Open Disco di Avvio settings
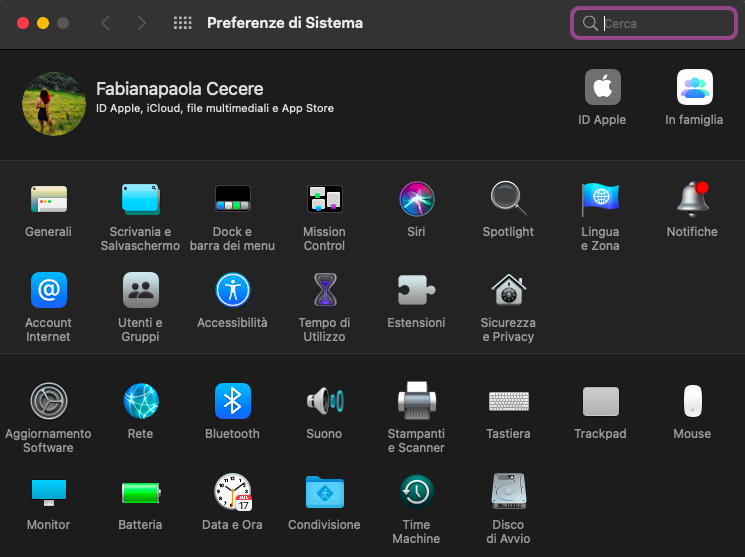This screenshot has height=557, width=745. click(x=508, y=493)
